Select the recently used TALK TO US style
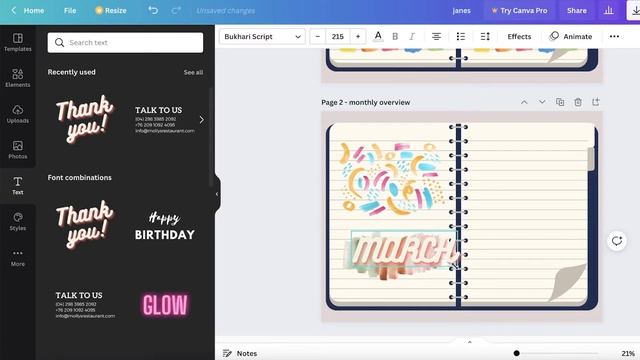 coord(165,120)
